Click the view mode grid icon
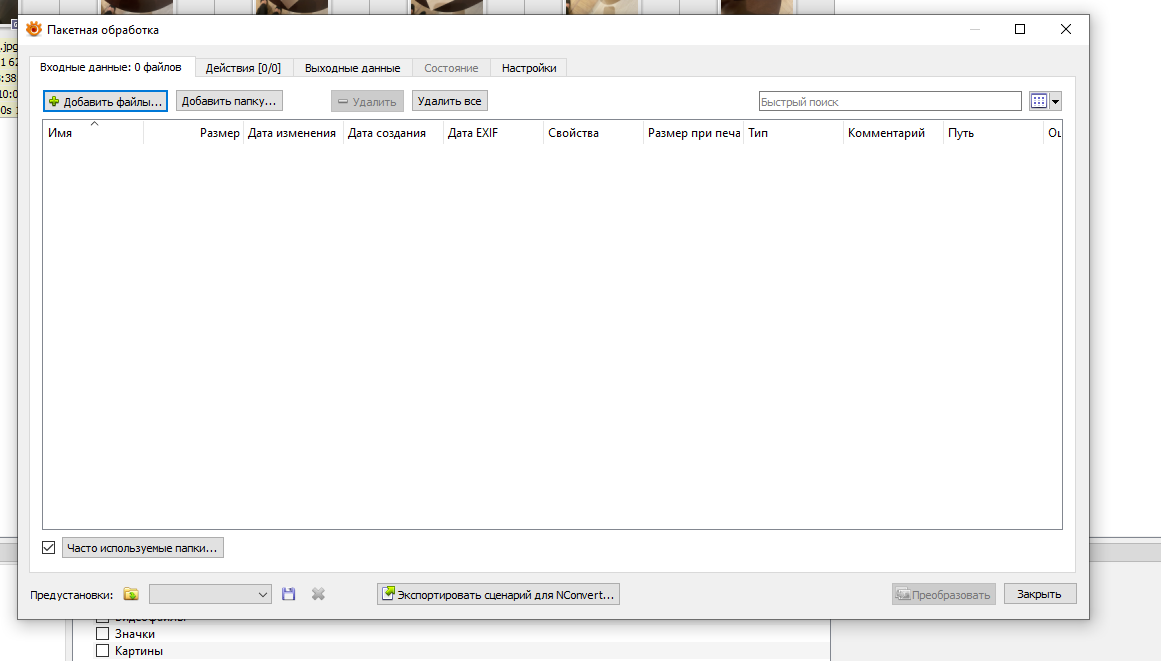The height and width of the screenshot is (661, 1161). 1038,101
